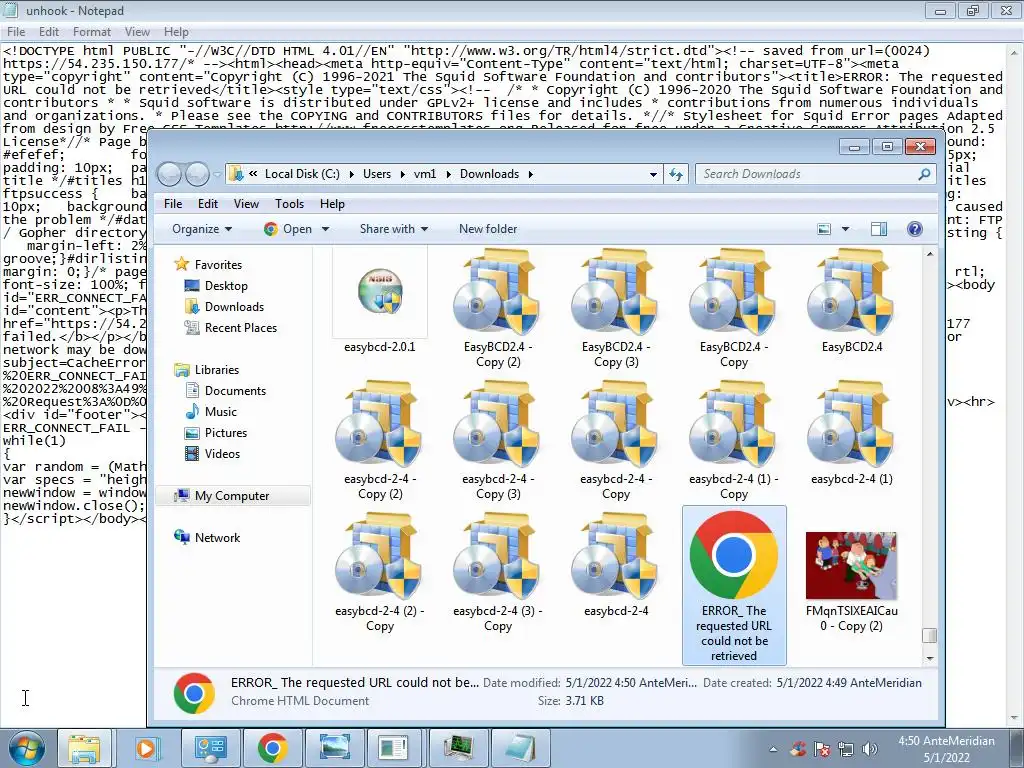Expand the address bar history dropdown
This screenshot has height=768, width=1024.
[x=653, y=174]
